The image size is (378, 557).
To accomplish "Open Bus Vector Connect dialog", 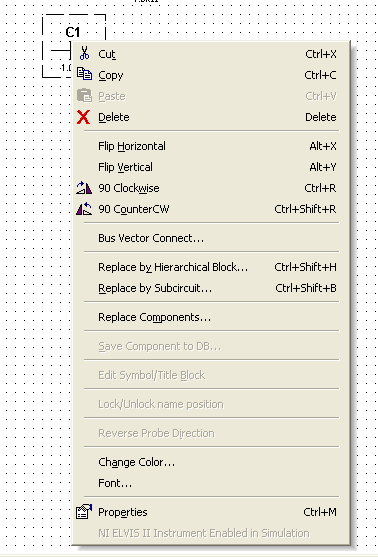I will point(211,238).
